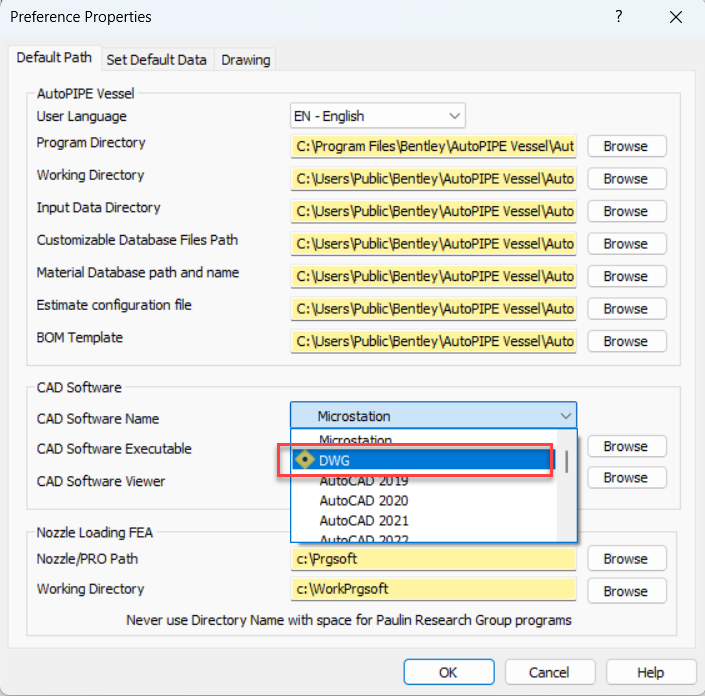Click the Estimate configuration file field
The image size is (705, 696).
pyautogui.click(x=433, y=308)
